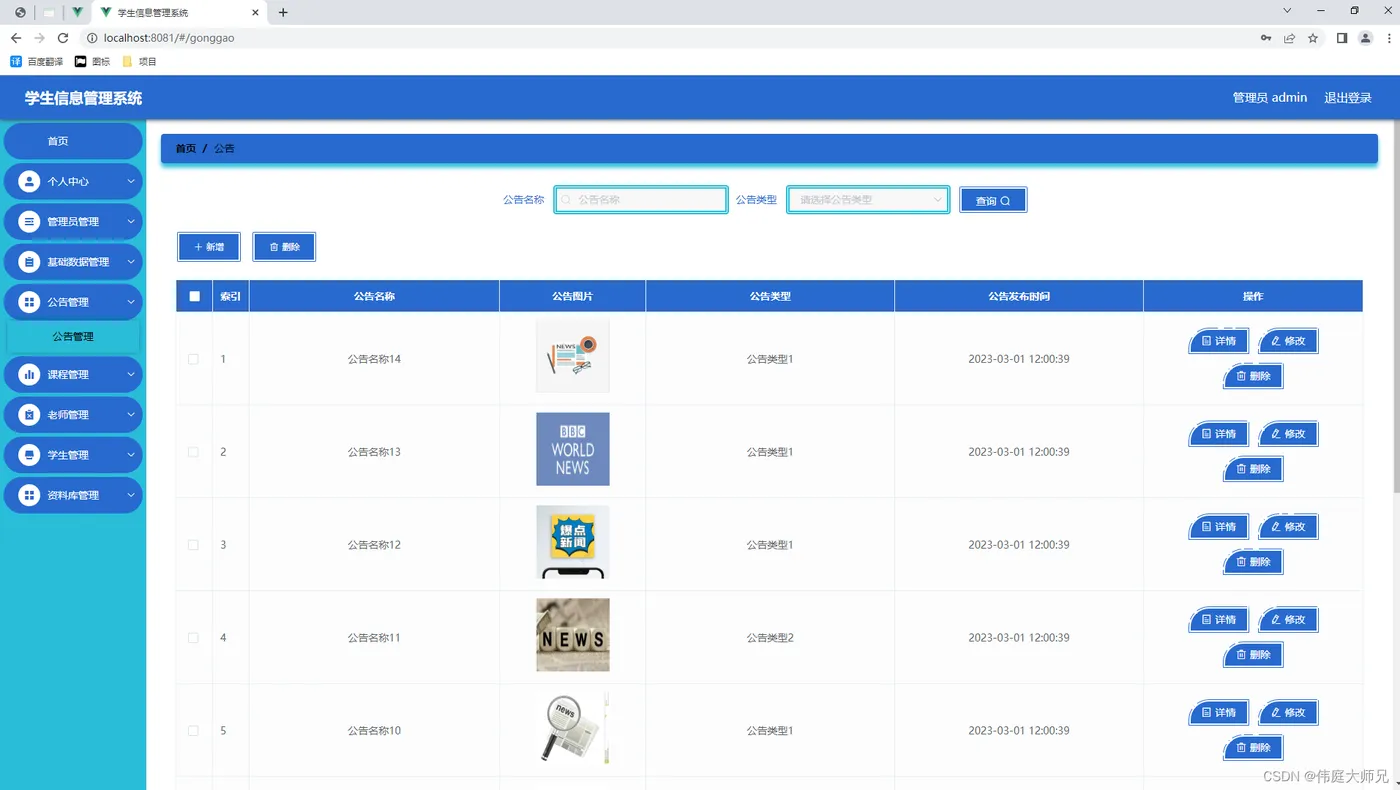Click 修改 for 公告名称13
This screenshot has height=790, width=1400.
(1288, 434)
